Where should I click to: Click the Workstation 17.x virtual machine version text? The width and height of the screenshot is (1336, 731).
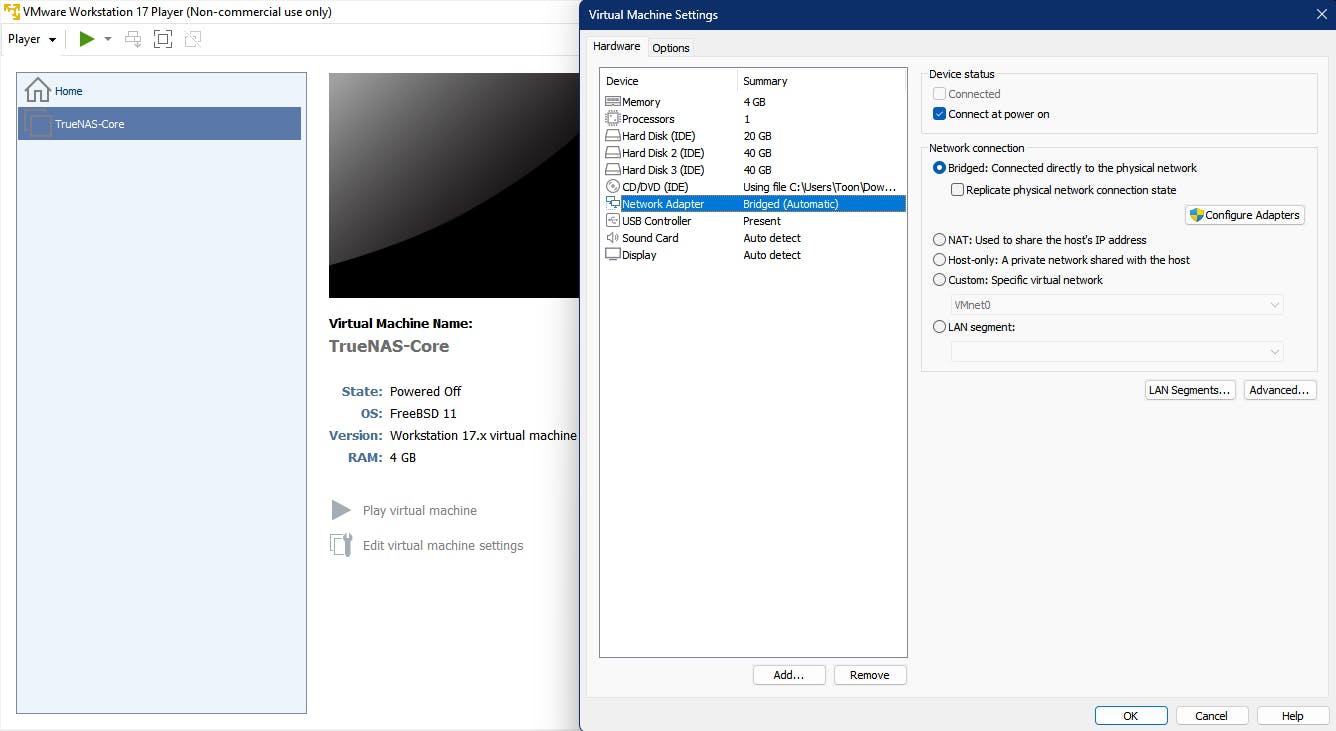pyautogui.click(x=483, y=436)
